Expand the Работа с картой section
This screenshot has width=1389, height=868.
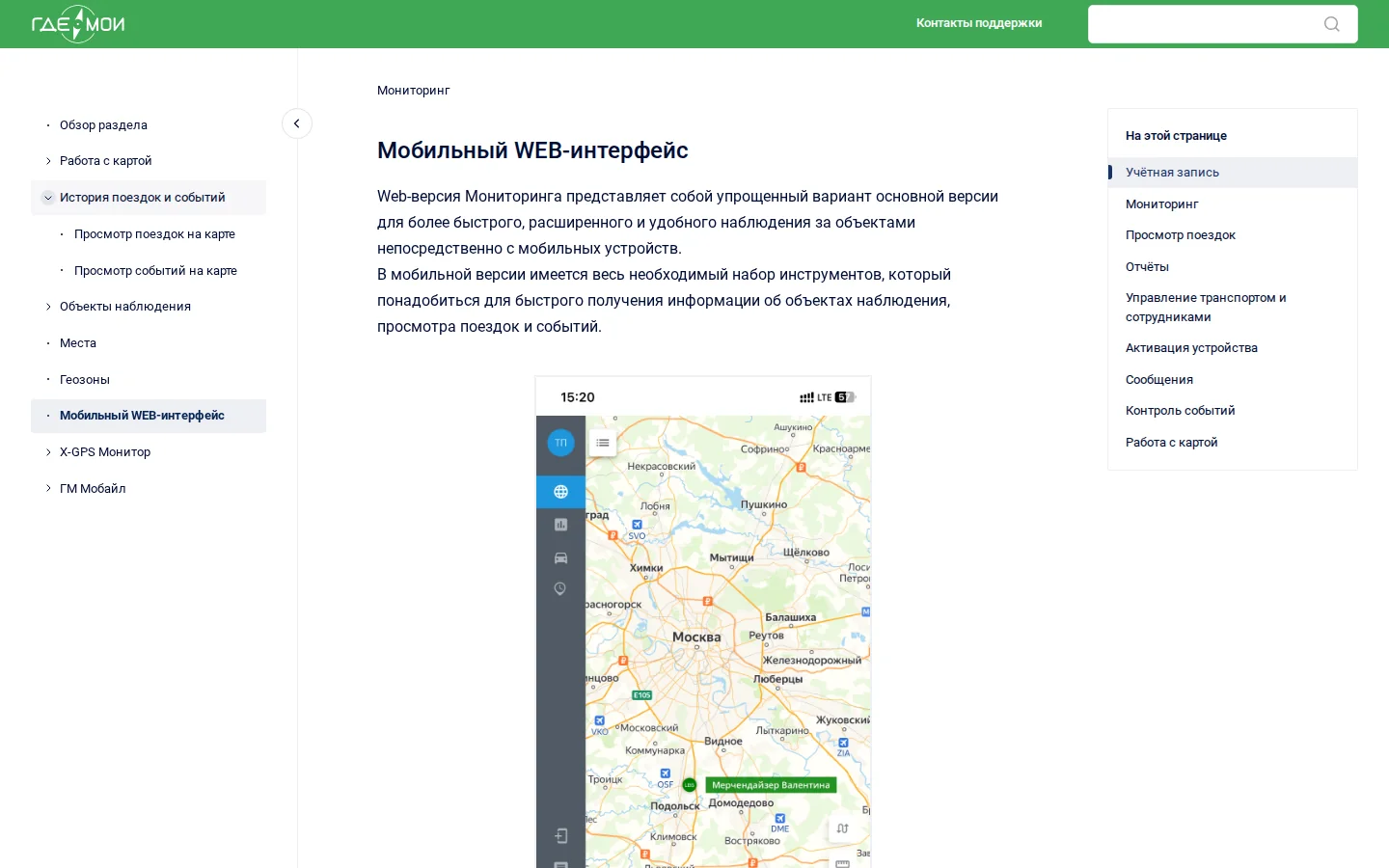48,161
